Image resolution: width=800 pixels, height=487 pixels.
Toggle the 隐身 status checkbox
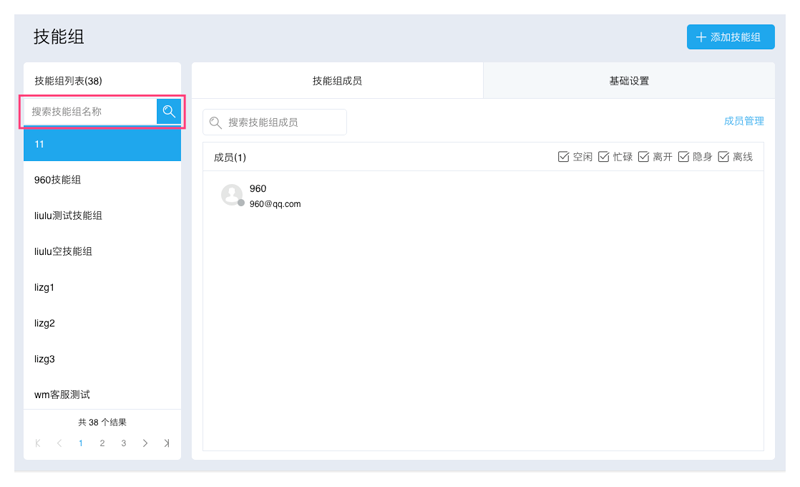[x=684, y=157]
